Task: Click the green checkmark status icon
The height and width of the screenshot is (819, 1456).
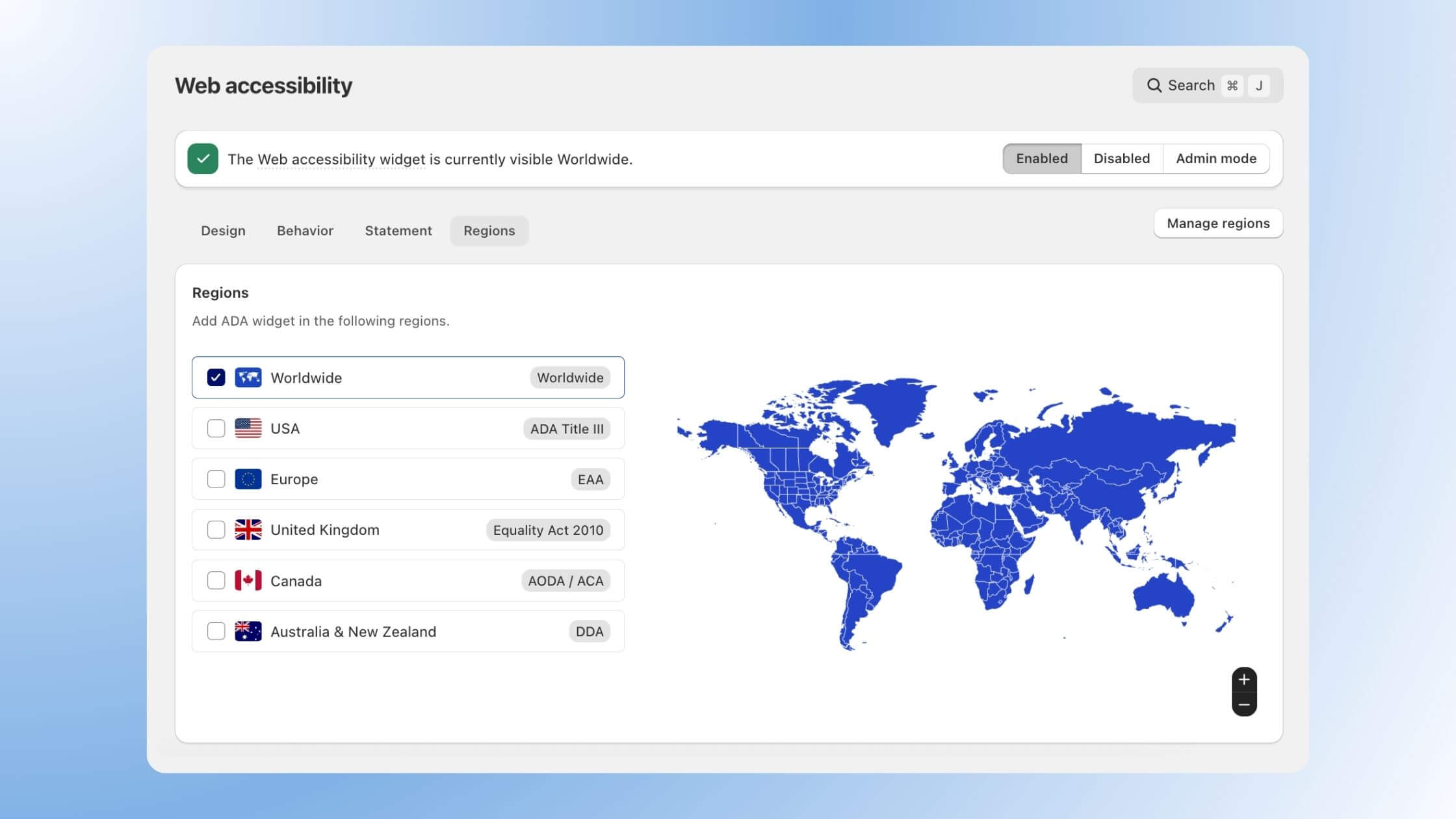Action: (x=202, y=159)
